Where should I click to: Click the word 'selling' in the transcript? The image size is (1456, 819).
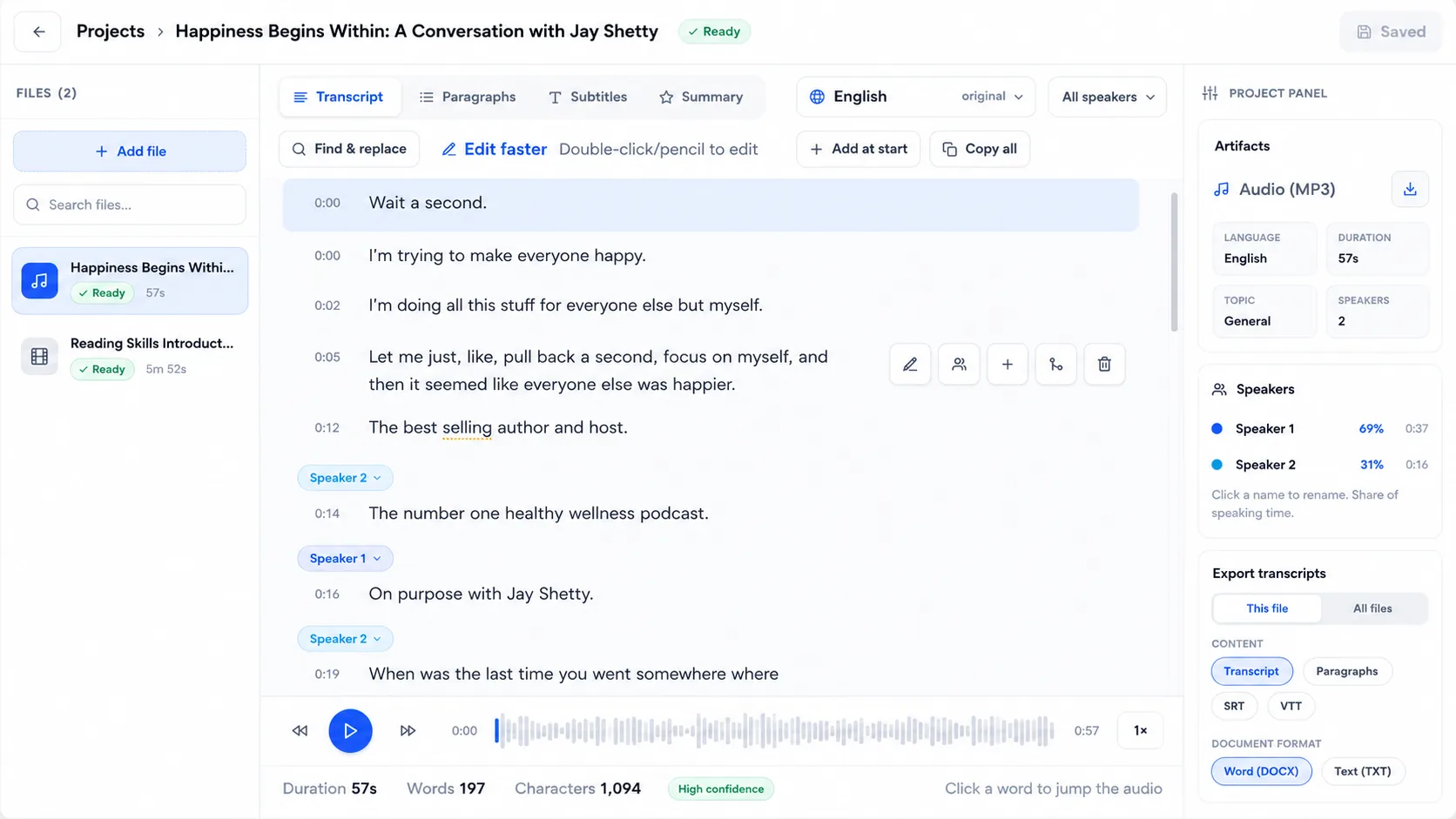[x=467, y=427]
